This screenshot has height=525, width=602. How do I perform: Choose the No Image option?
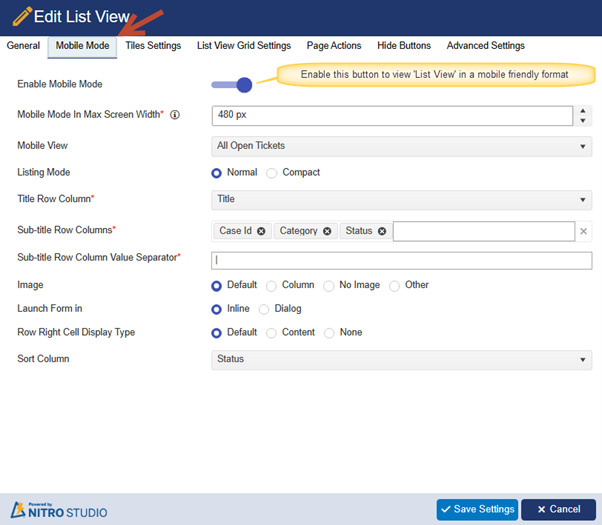pyautogui.click(x=329, y=286)
